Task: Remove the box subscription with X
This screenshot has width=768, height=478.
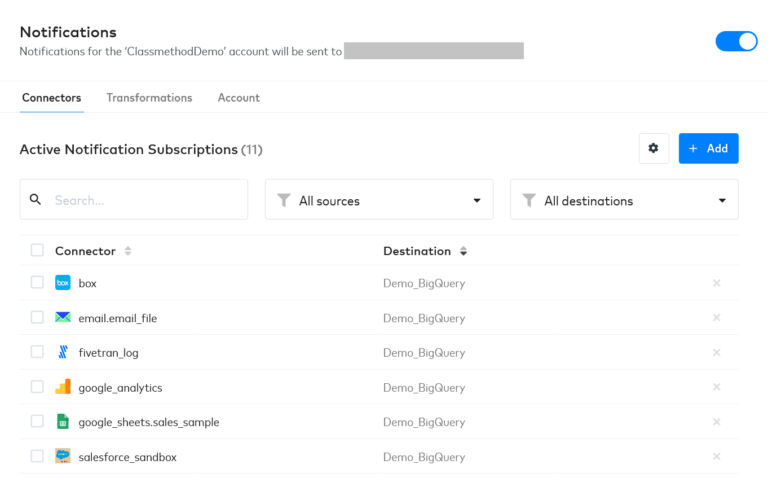Action: tap(716, 283)
